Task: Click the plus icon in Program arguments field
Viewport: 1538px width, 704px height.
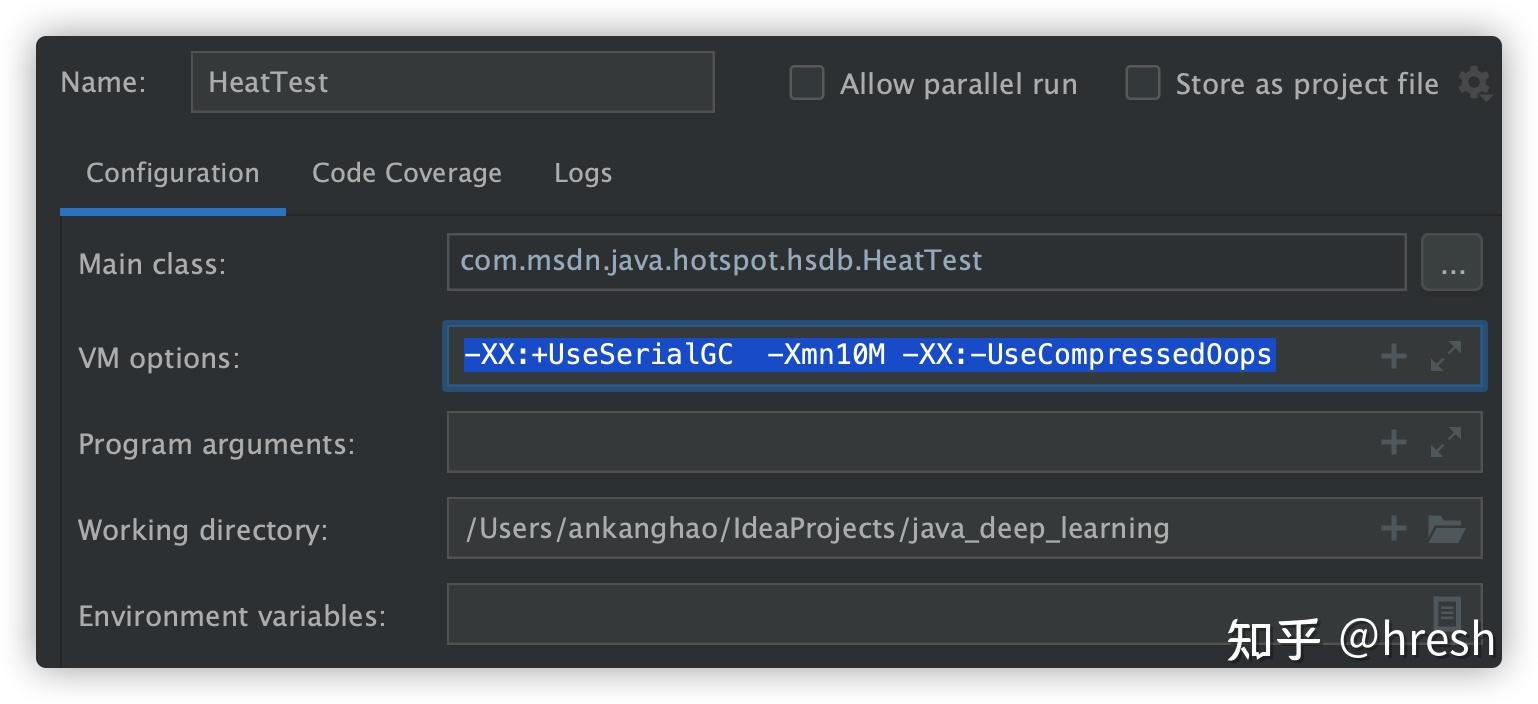Action: click(1393, 442)
